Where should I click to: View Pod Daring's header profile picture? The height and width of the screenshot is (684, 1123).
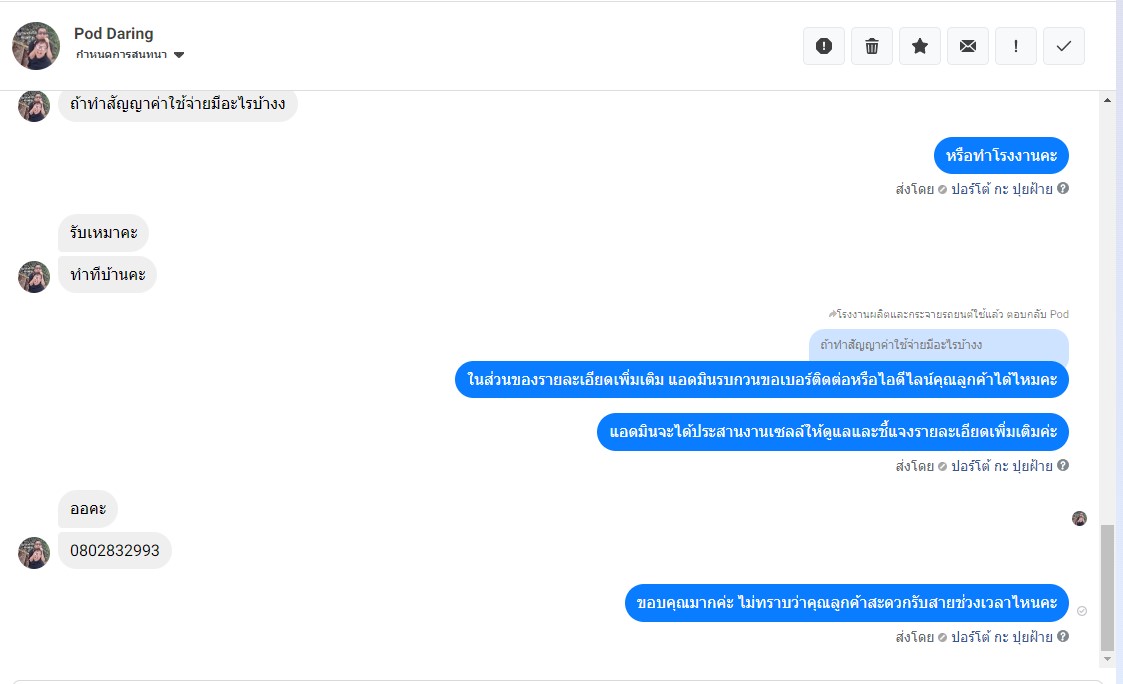(36, 46)
